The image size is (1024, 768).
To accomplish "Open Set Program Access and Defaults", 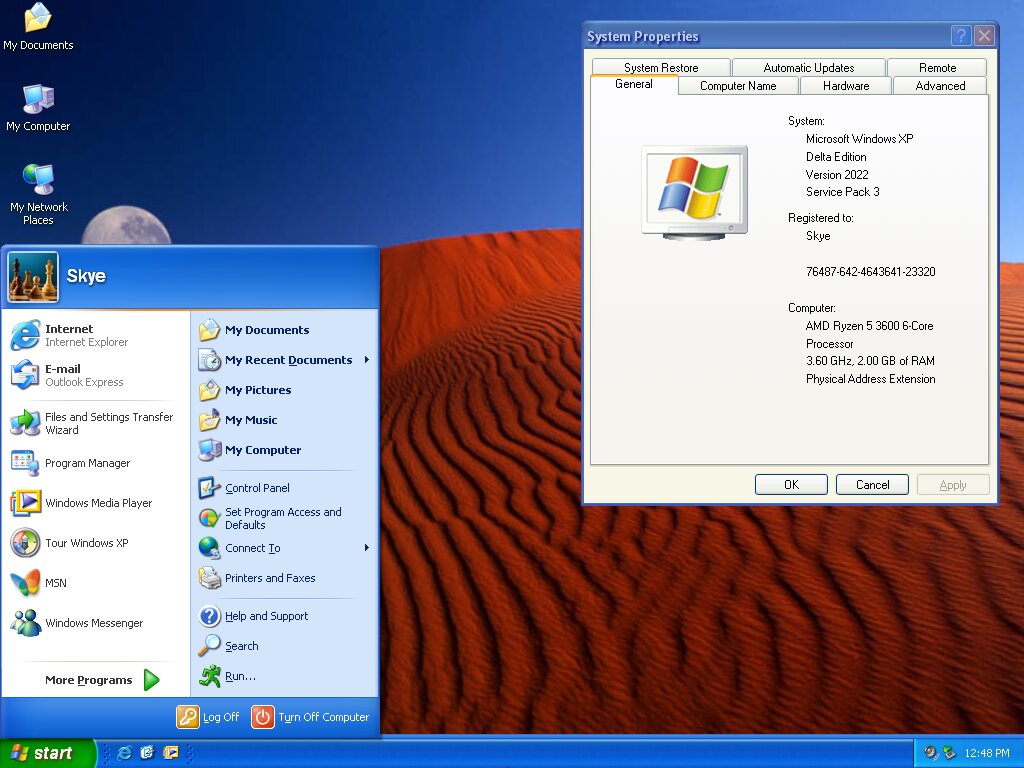I will pos(286,518).
